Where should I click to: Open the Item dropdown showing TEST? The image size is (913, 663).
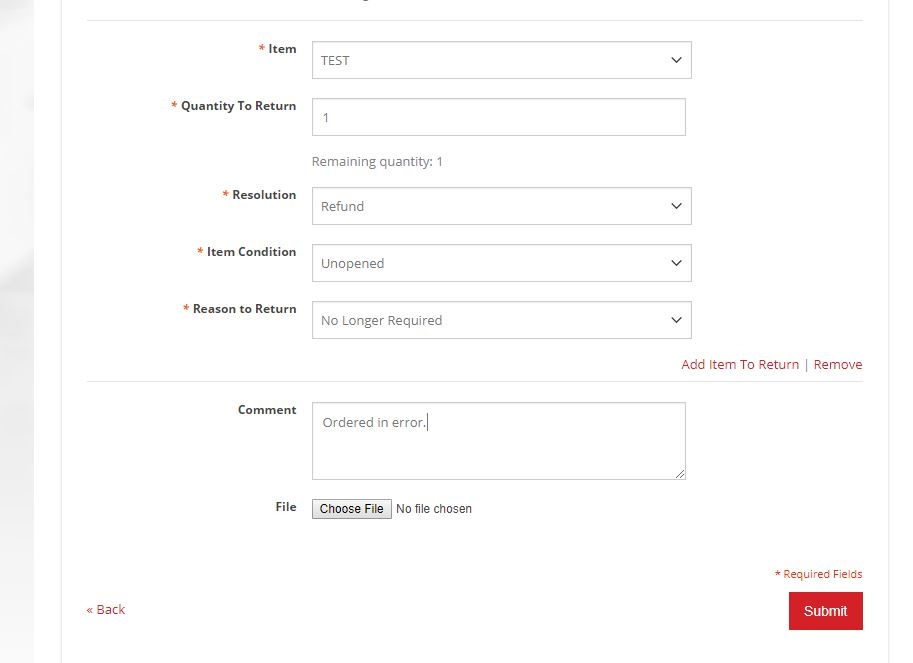[501, 60]
